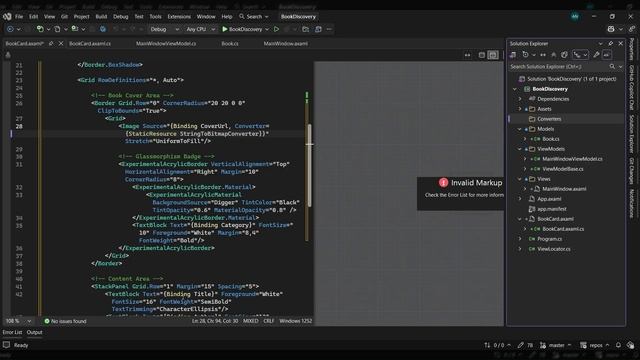Viewport: 640px width, 360px height.
Task: Select app.manifest file
Action: coord(551,209)
